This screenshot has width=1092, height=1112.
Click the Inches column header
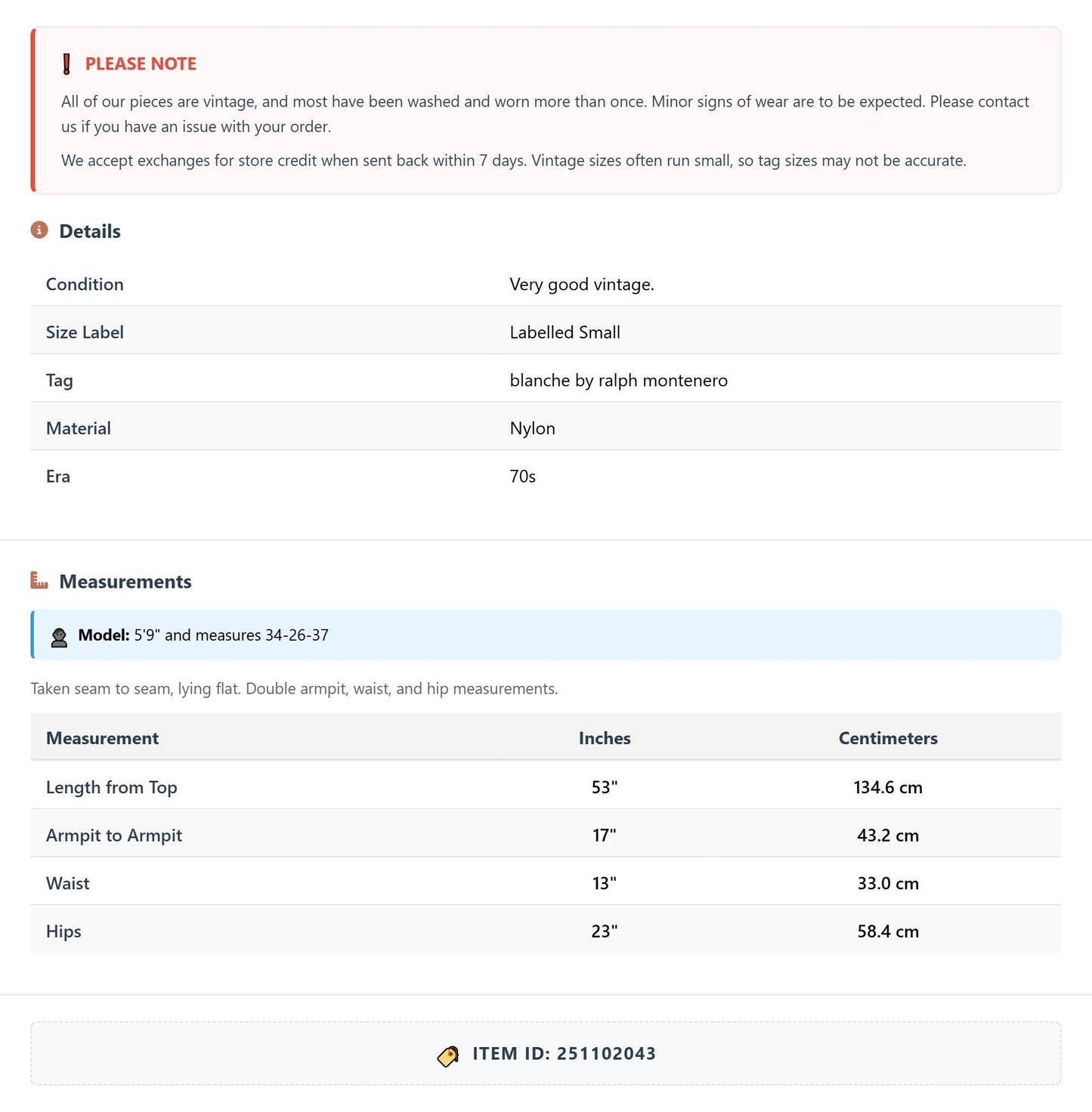coord(605,738)
